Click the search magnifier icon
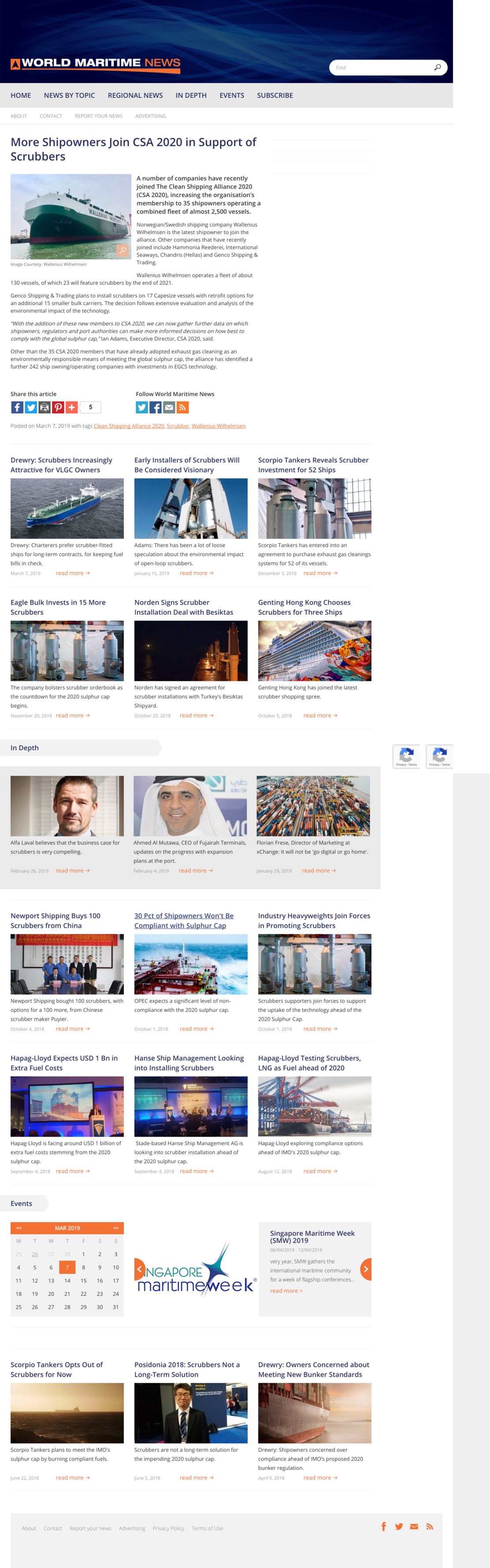490x1568 pixels. [x=437, y=67]
